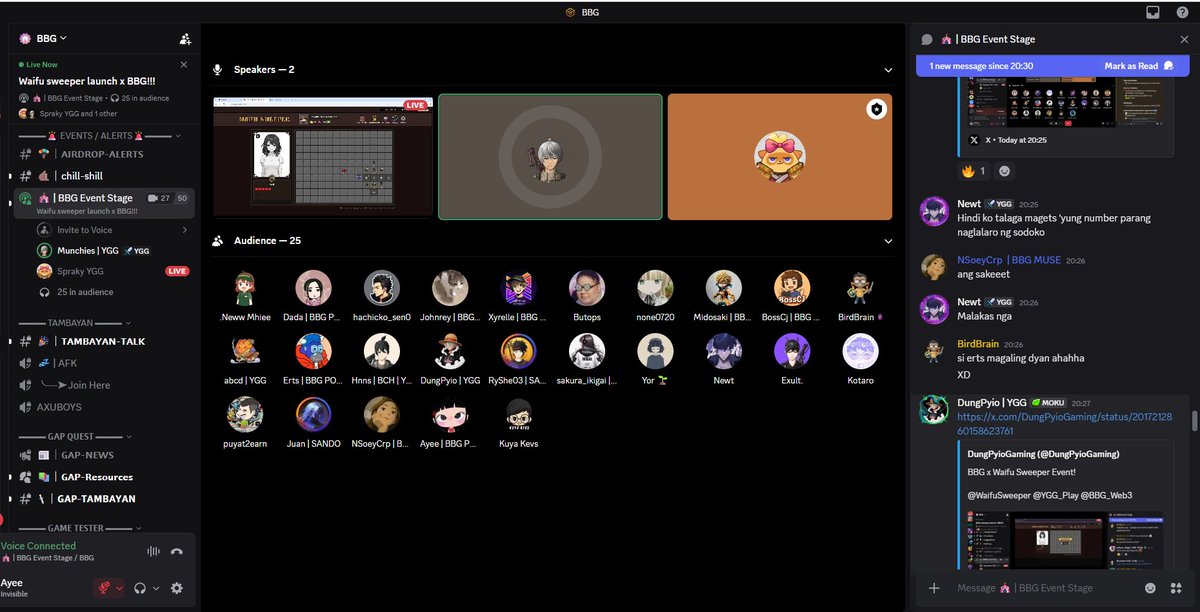Disconnect from voice with phone icon

(x=177, y=551)
